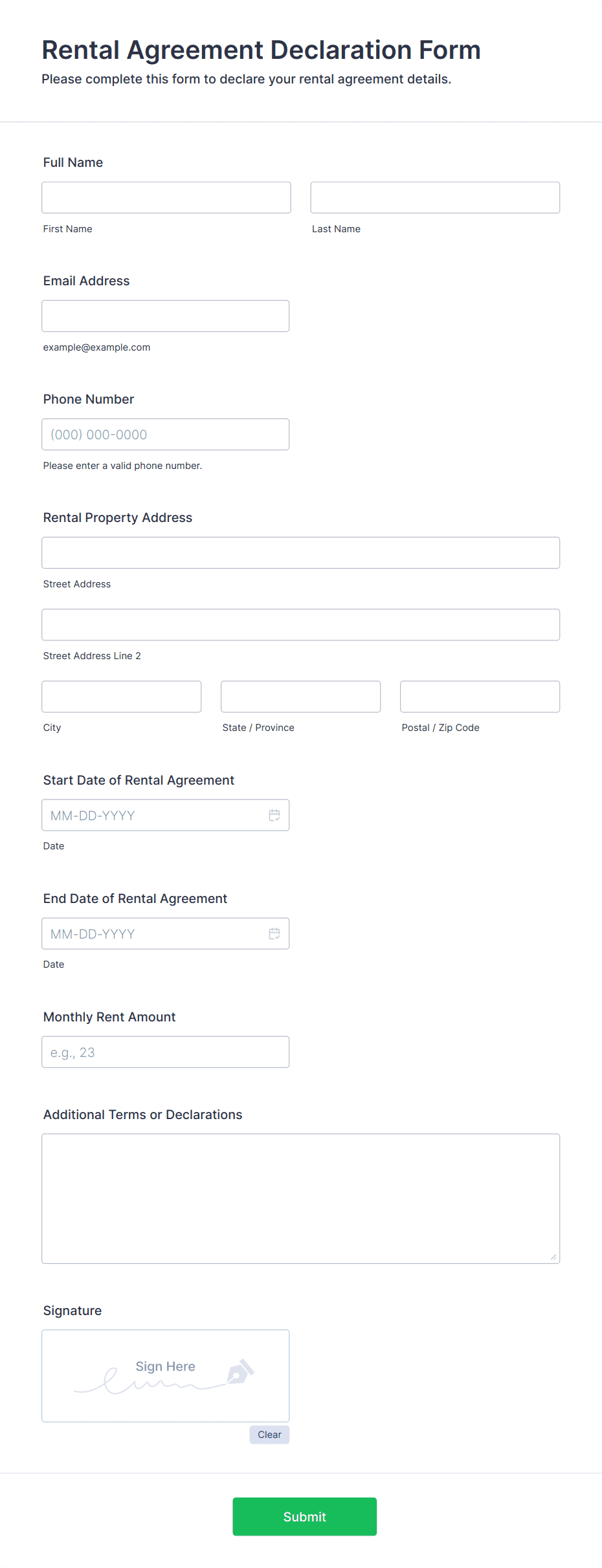Open the End Date calendar picker
The width and height of the screenshot is (602, 1568).
coord(274,933)
